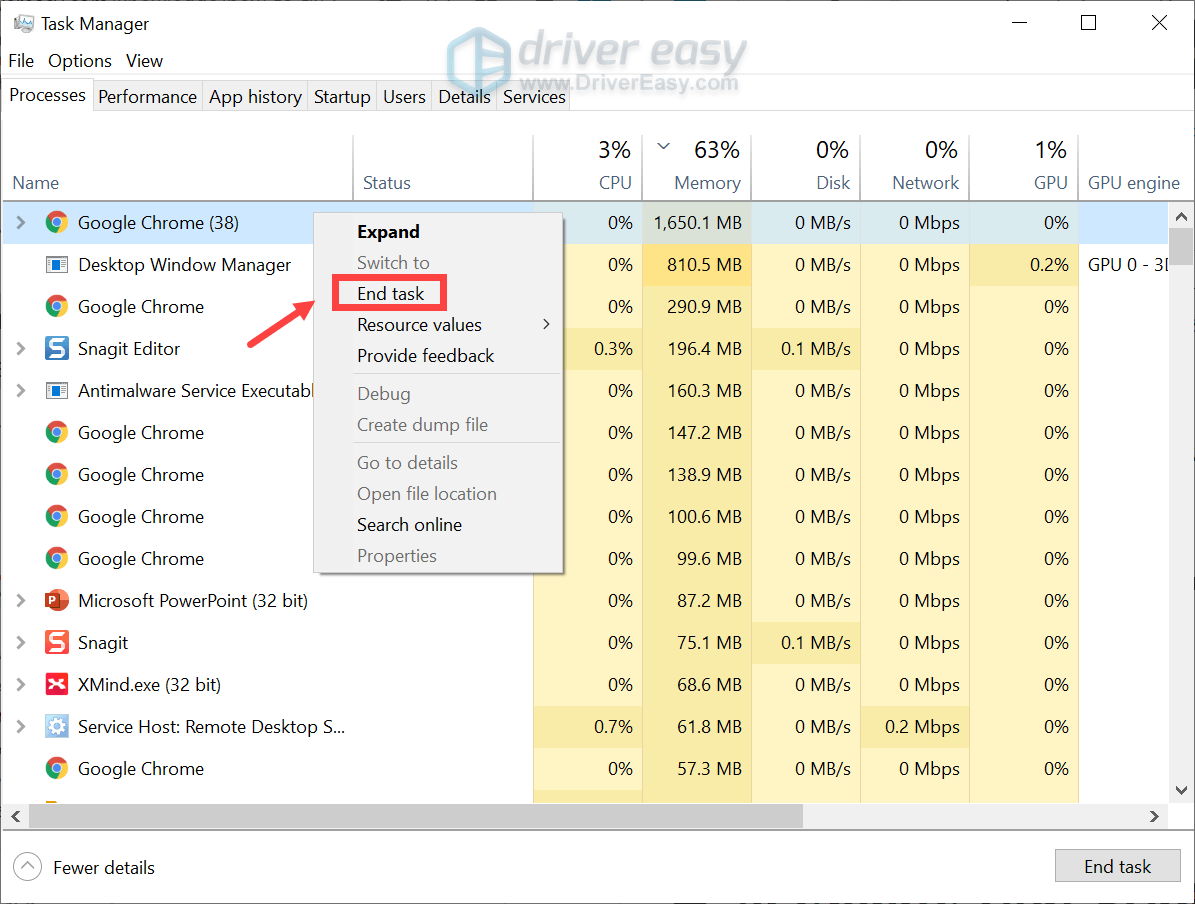The height and width of the screenshot is (904, 1195).
Task: Click Chrome icon in 99.6 MB row
Action: pos(56,558)
